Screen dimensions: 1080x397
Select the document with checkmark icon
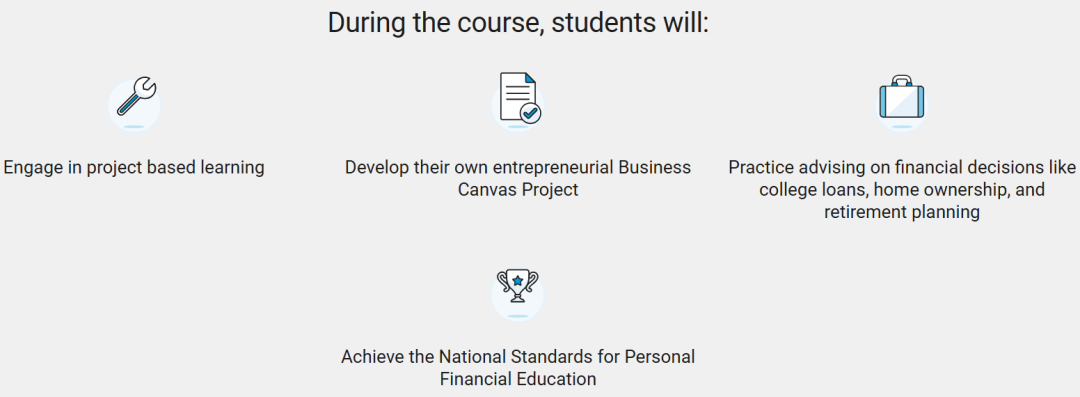[x=519, y=98]
